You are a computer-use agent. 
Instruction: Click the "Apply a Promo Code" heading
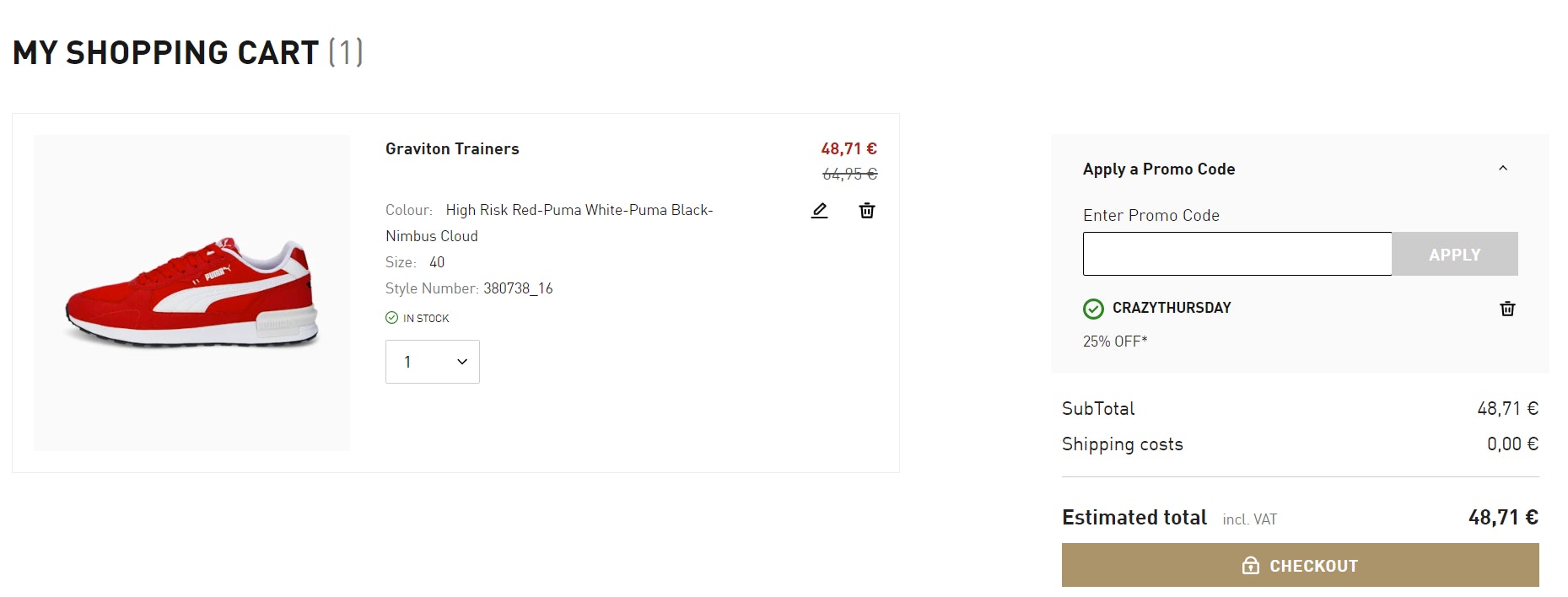pyautogui.click(x=1159, y=169)
